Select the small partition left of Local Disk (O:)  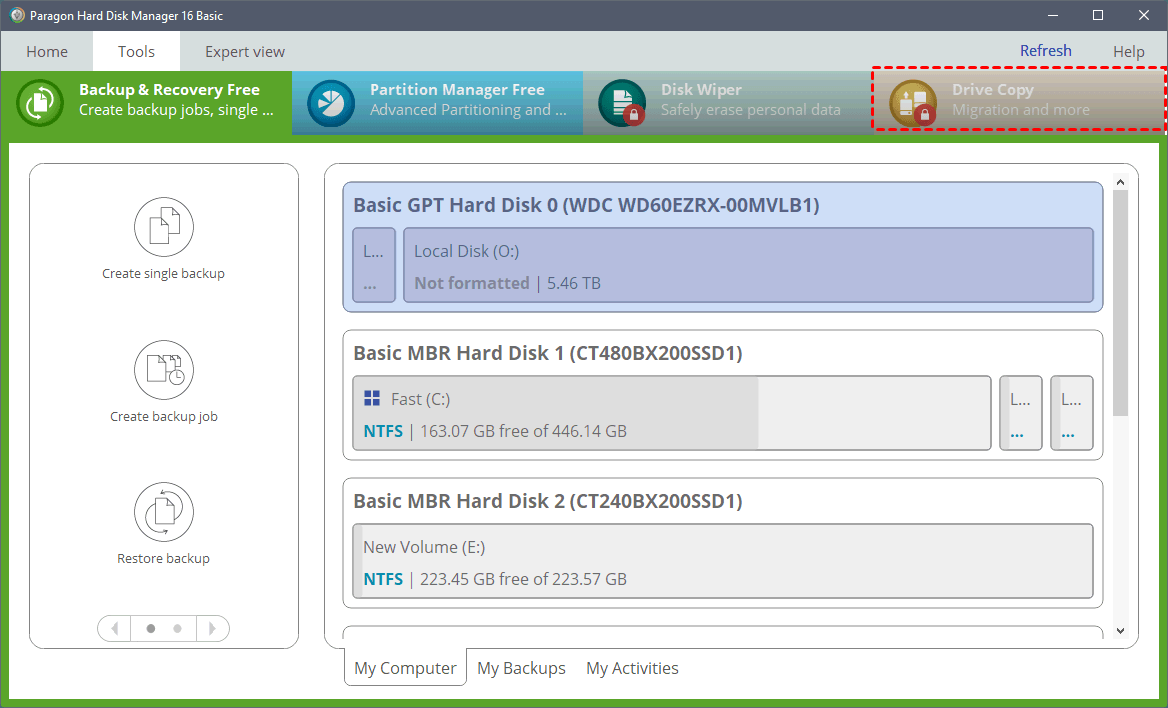click(374, 265)
